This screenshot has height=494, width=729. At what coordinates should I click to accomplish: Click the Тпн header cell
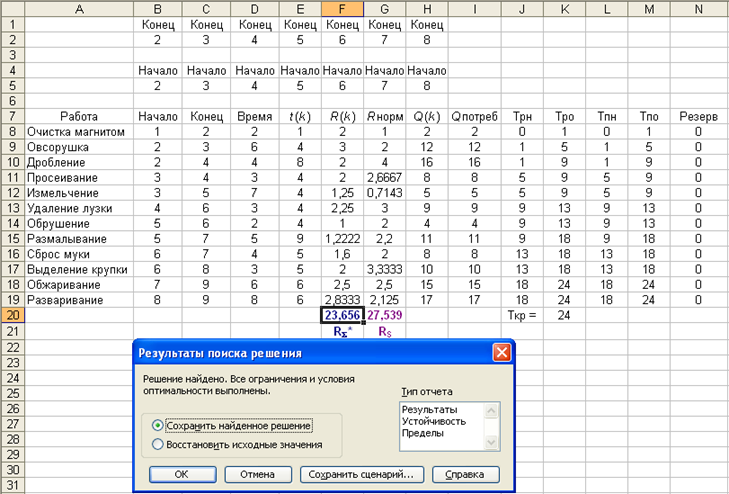(x=607, y=116)
